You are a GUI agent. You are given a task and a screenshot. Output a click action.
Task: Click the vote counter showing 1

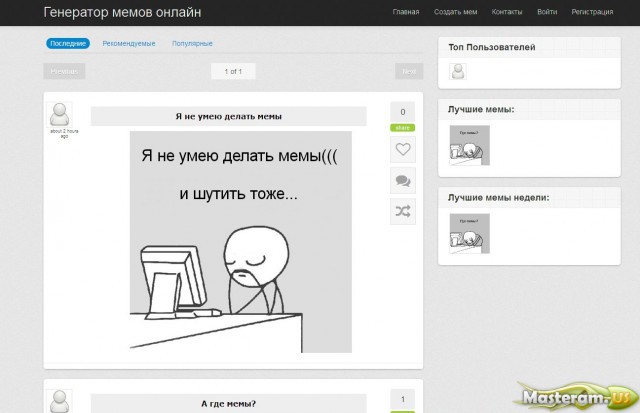[403, 399]
